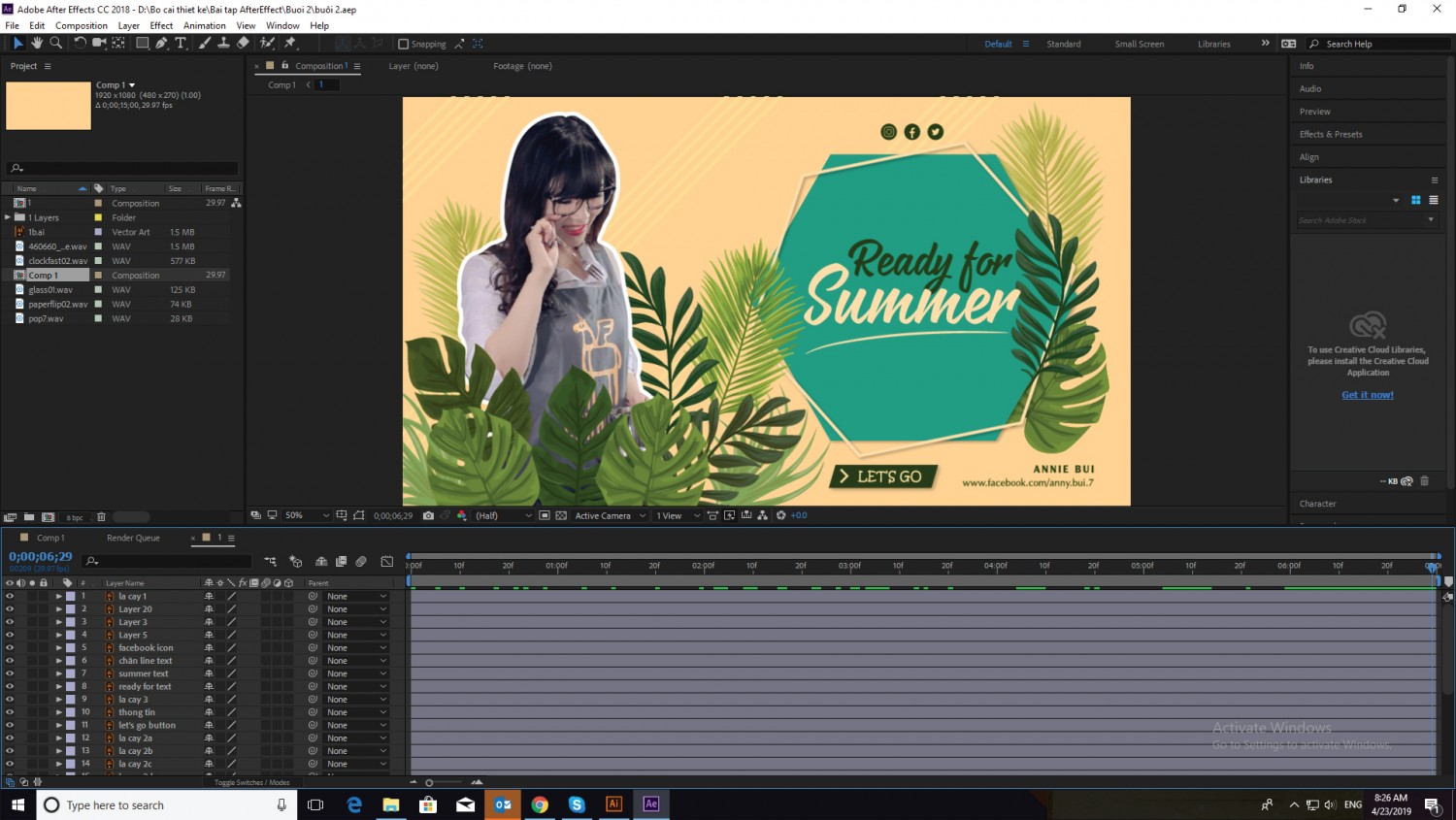Image resolution: width=1456 pixels, height=820 pixels.
Task: Select the Rotation tool
Action: point(81,43)
